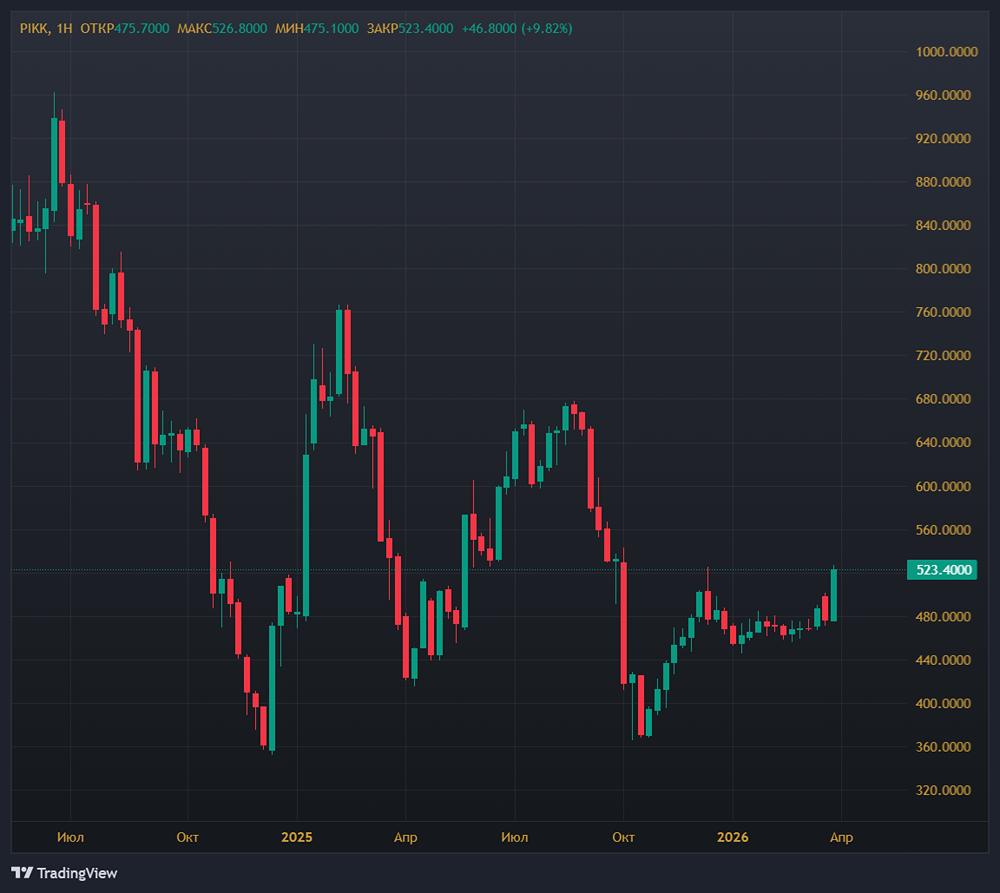Click the 760.0000 price axis label

(943, 312)
